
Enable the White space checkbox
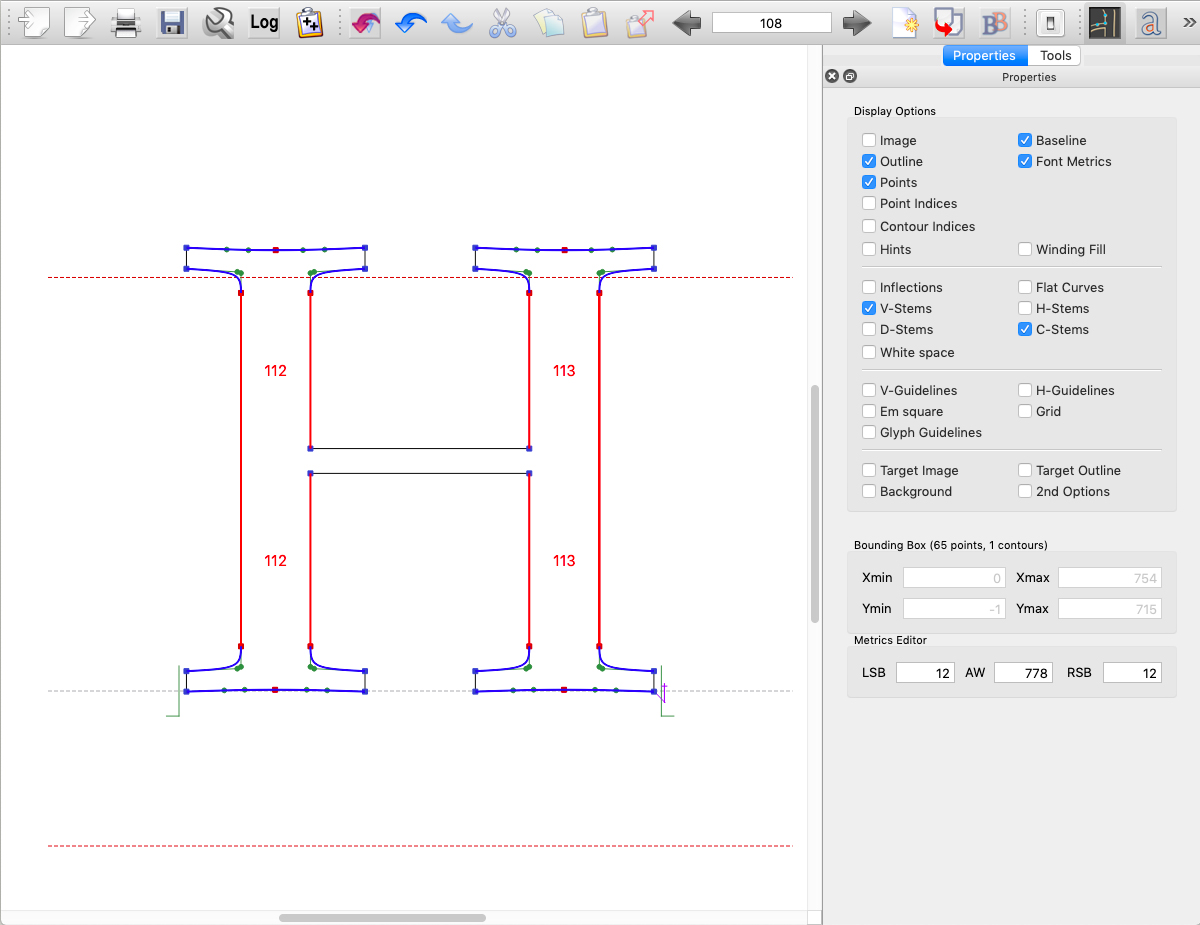point(869,353)
